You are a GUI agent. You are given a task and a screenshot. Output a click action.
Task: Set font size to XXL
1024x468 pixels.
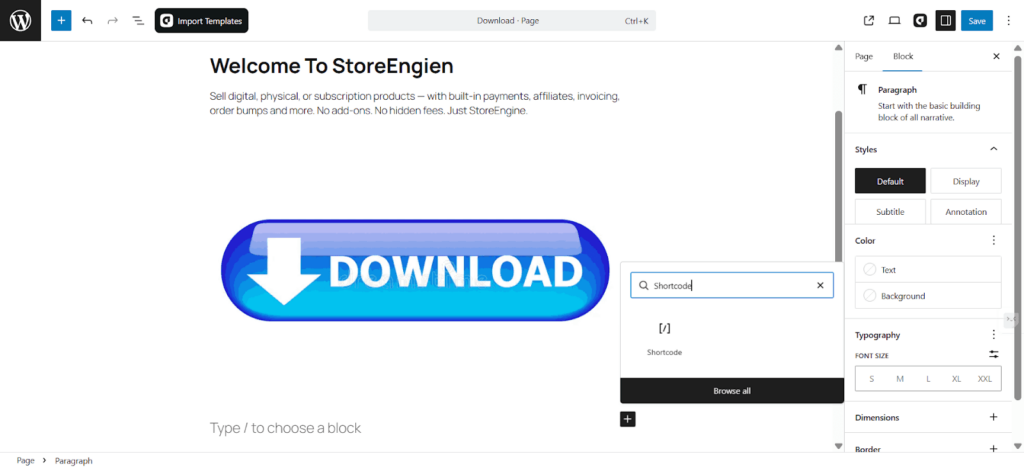tap(985, 379)
